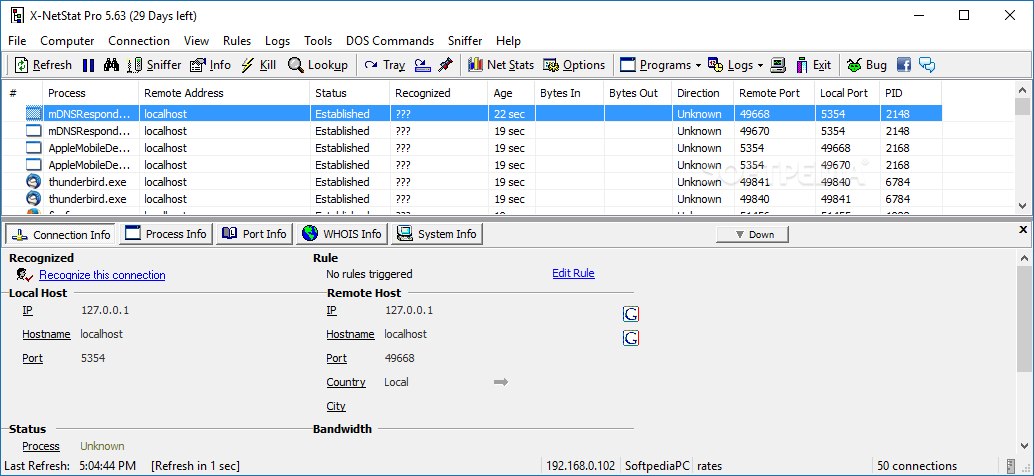The image size is (1034, 476).
Task: Switch to Connection Info tab
Action: 61,234
